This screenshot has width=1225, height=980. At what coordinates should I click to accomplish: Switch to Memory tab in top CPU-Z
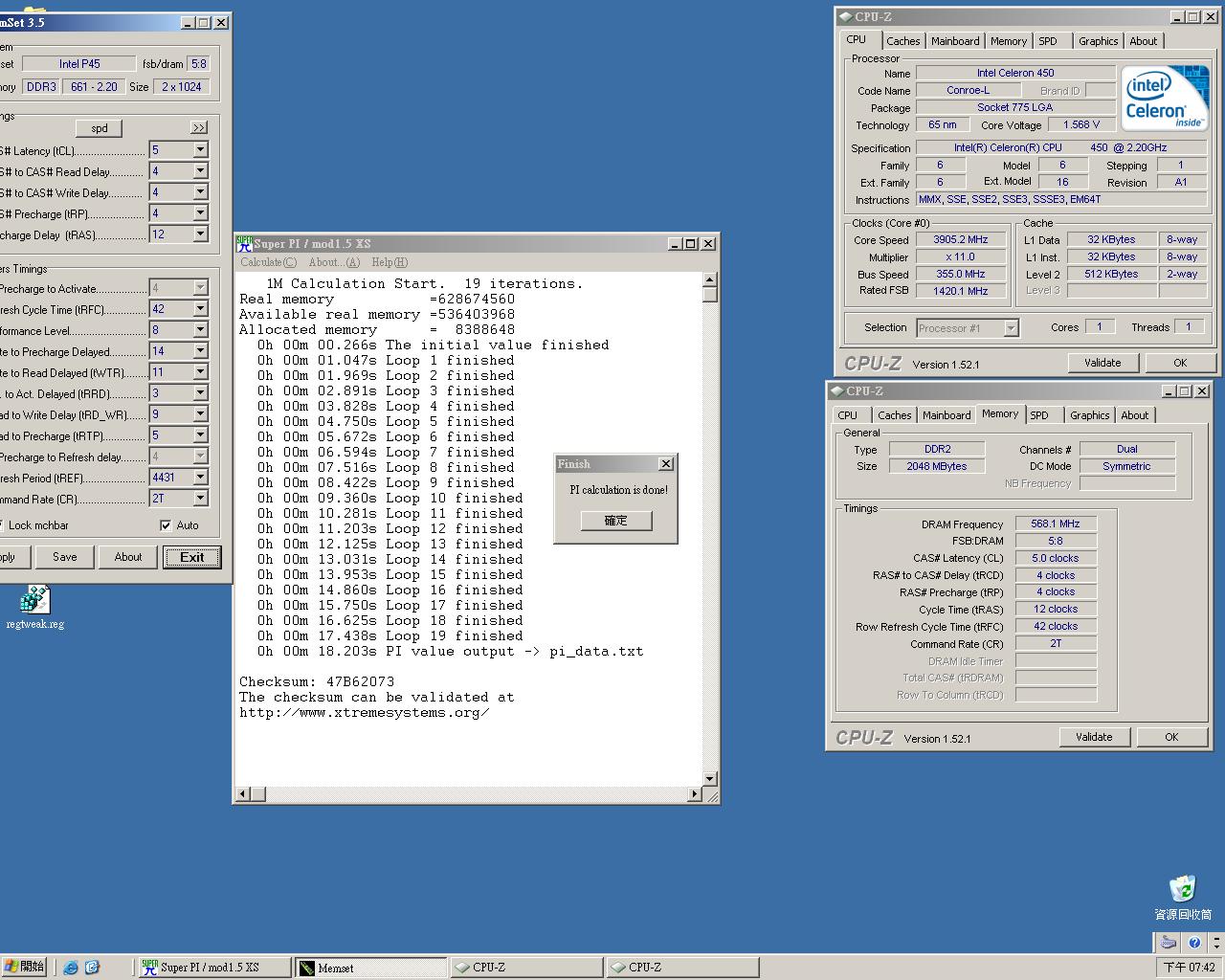point(1009,41)
